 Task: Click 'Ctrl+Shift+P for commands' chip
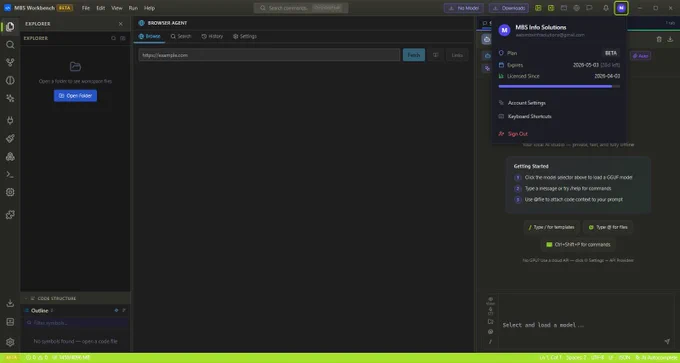click(578, 245)
